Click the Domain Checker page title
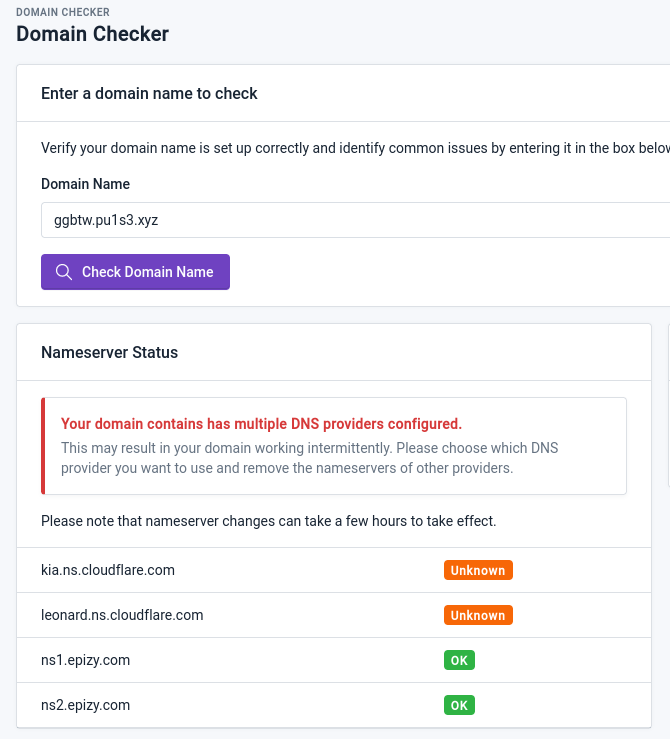 (x=92, y=34)
